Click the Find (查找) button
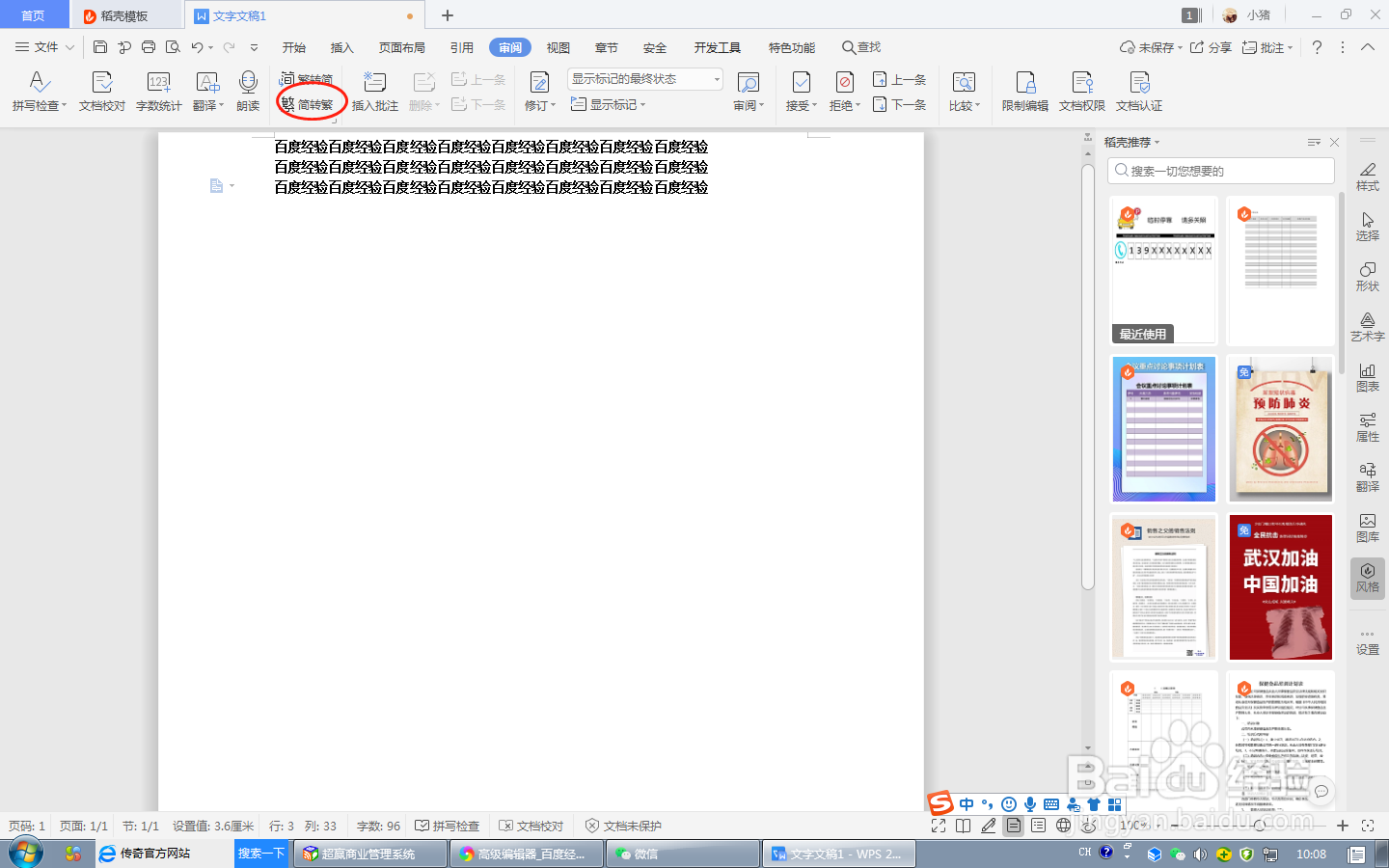 coord(861,46)
